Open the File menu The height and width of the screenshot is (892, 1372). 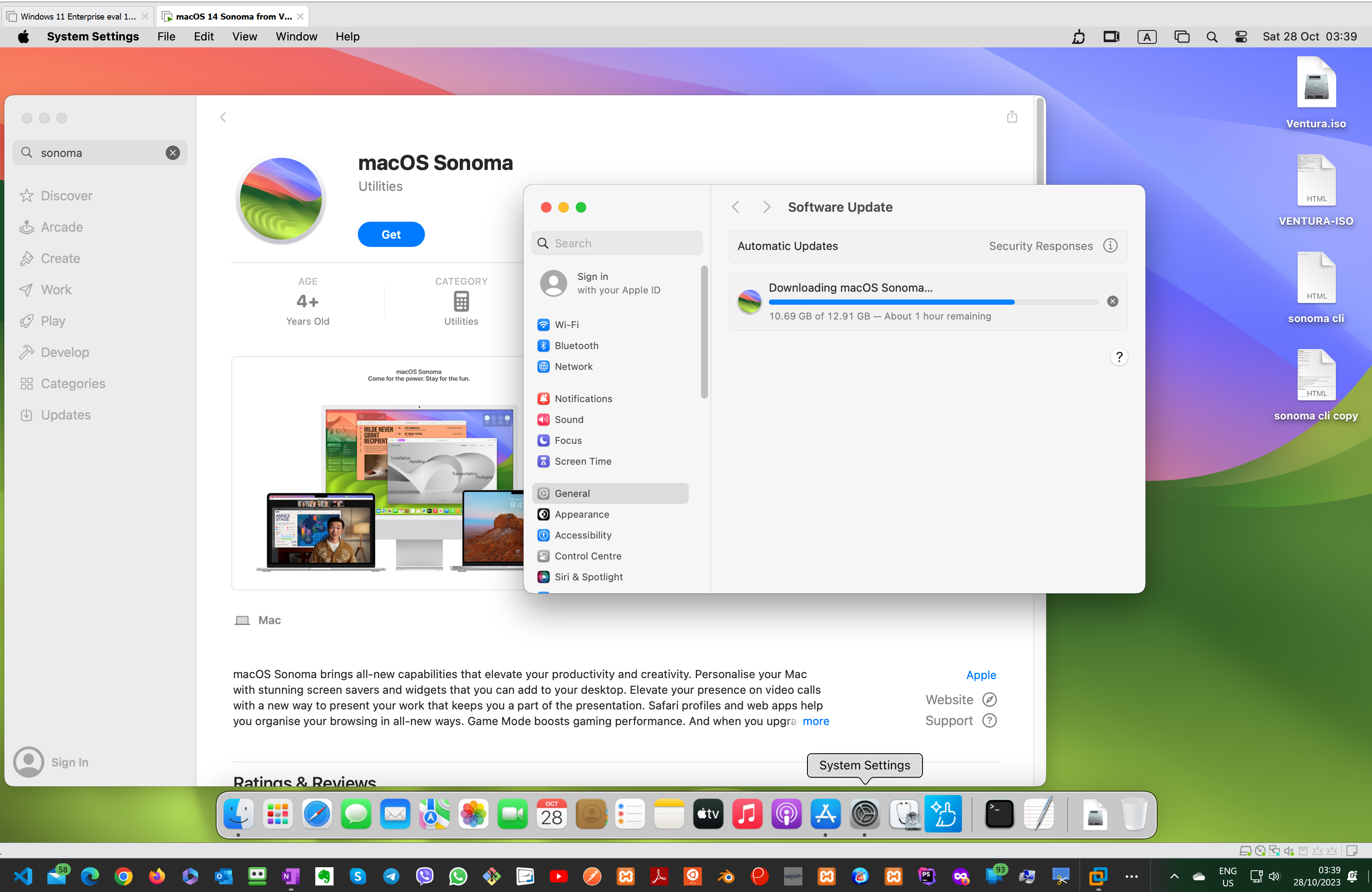[166, 37]
